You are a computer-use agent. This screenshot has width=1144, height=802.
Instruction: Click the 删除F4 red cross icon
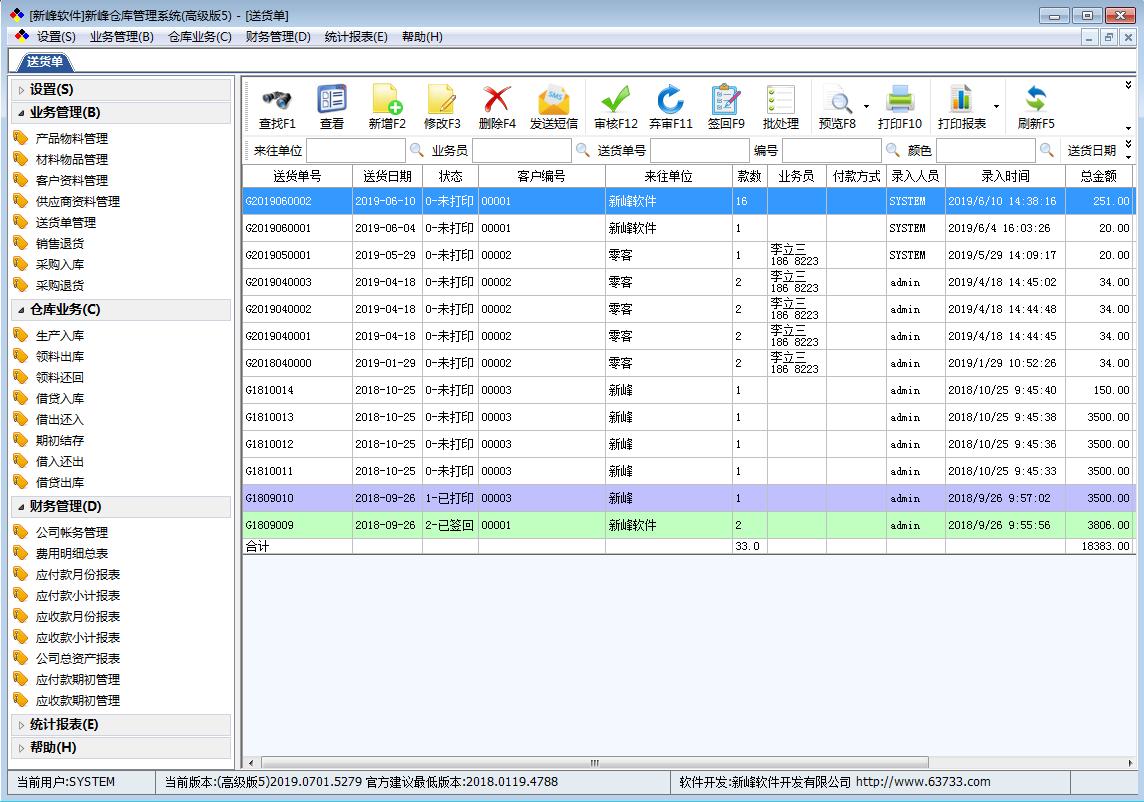(497, 100)
